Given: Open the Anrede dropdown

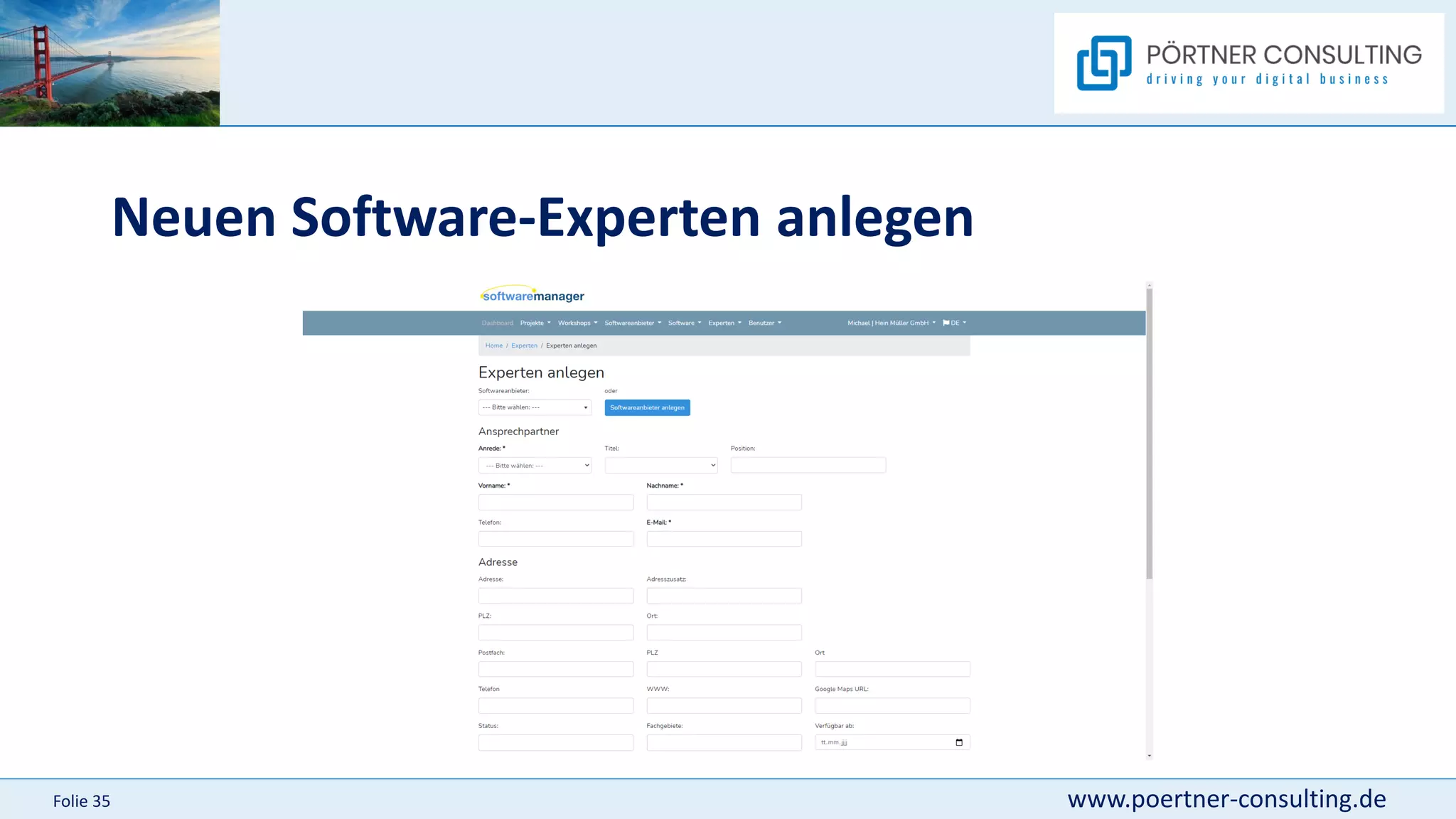Looking at the screenshot, I should pos(535,466).
